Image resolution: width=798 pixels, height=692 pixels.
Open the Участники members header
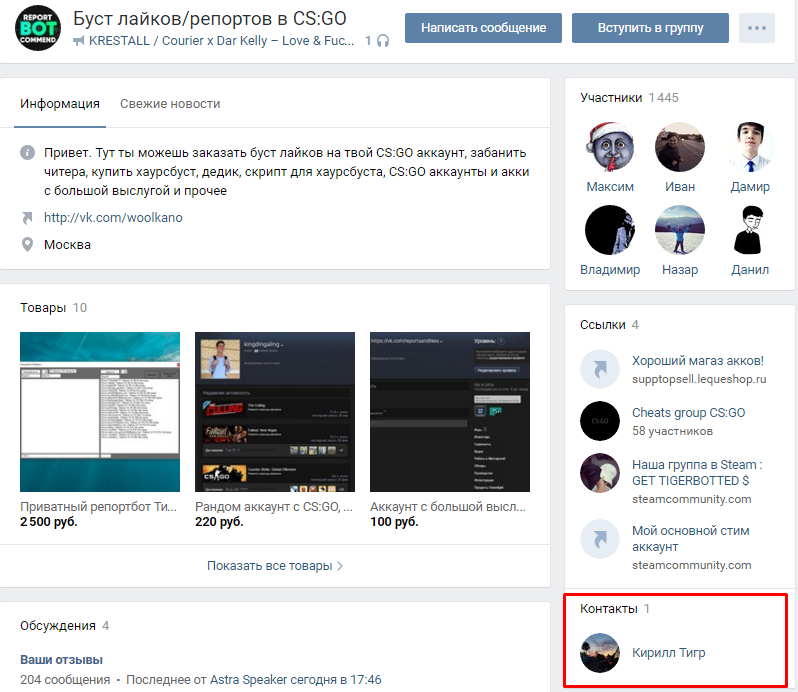(x=629, y=98)
